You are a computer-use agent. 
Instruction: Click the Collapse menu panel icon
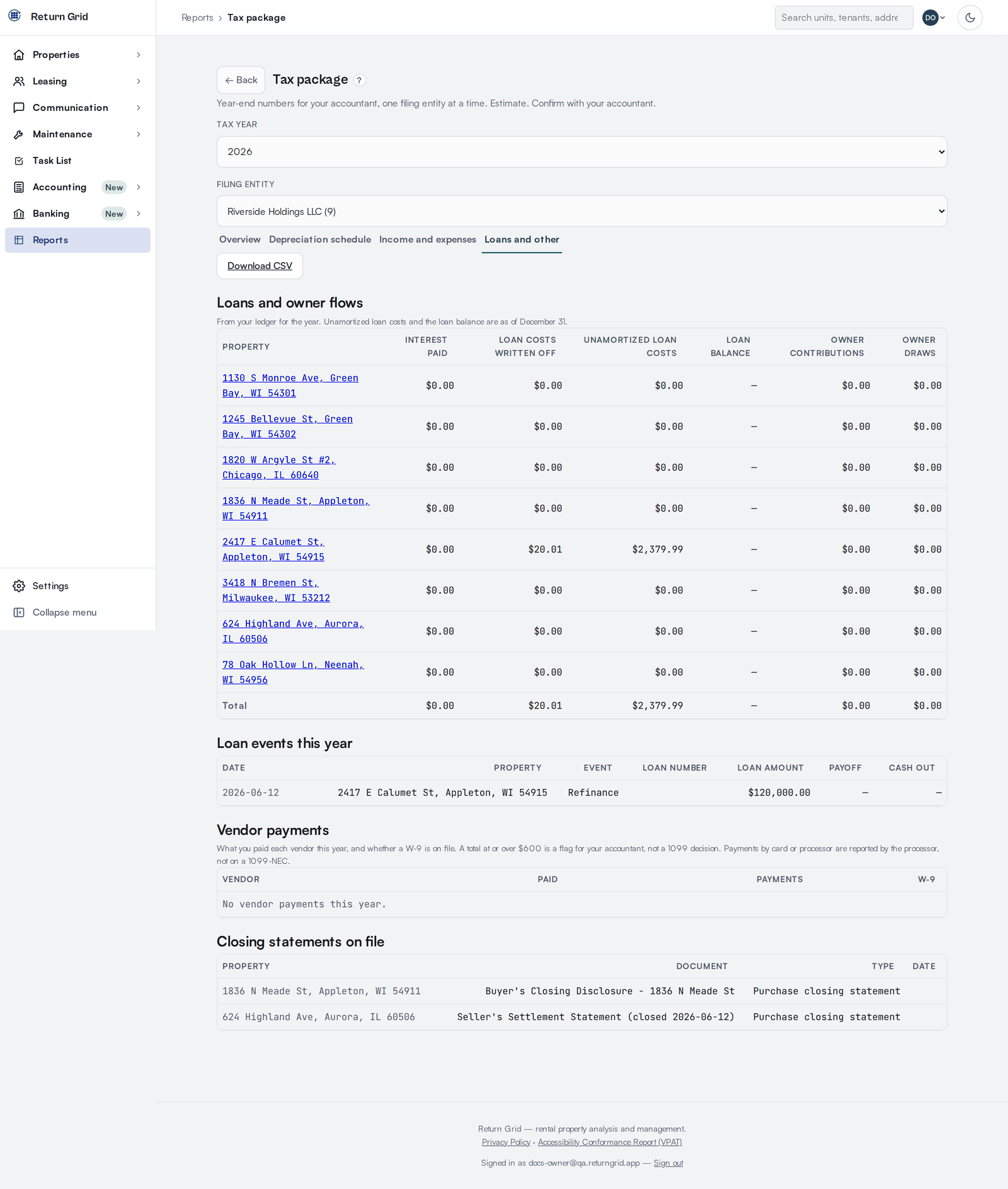tap(19, 612)
